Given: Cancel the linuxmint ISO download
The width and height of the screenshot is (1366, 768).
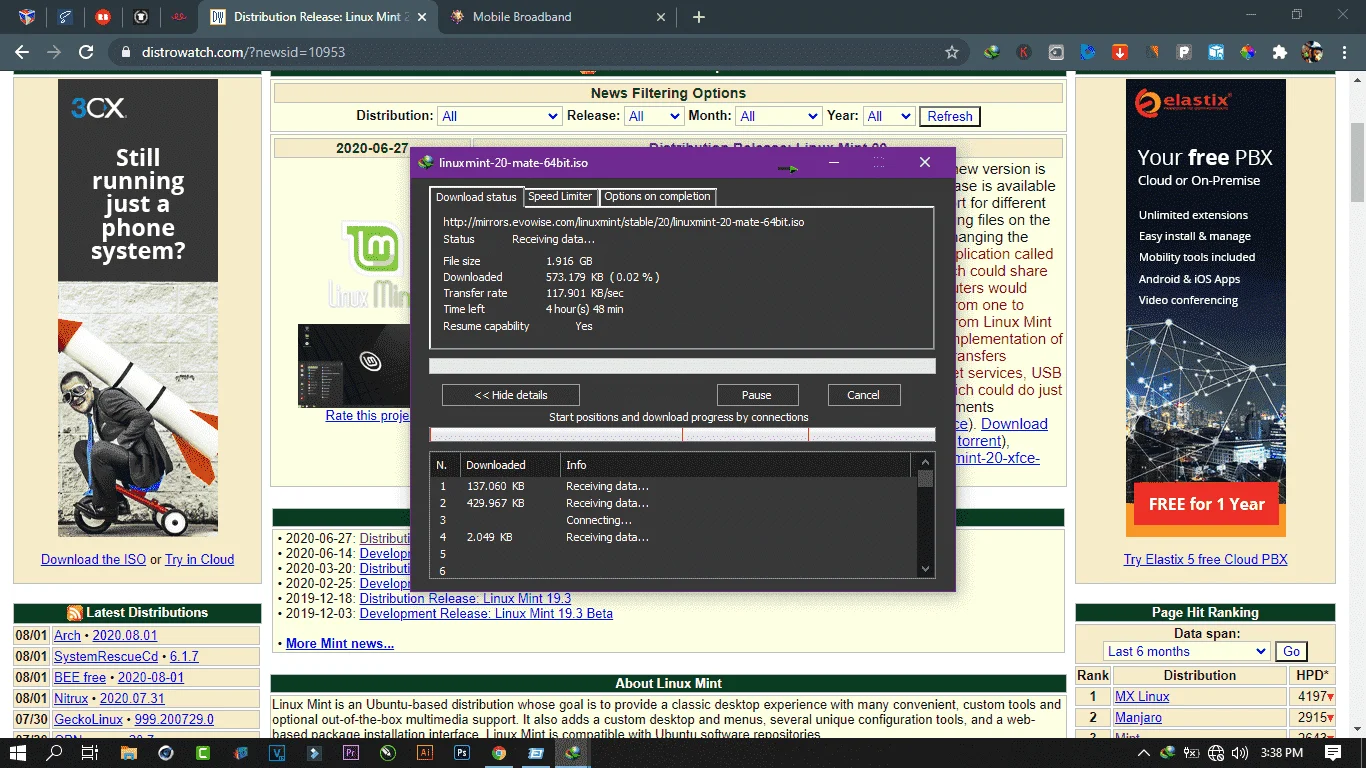Looking at the screenshot, I should point(863,395).
